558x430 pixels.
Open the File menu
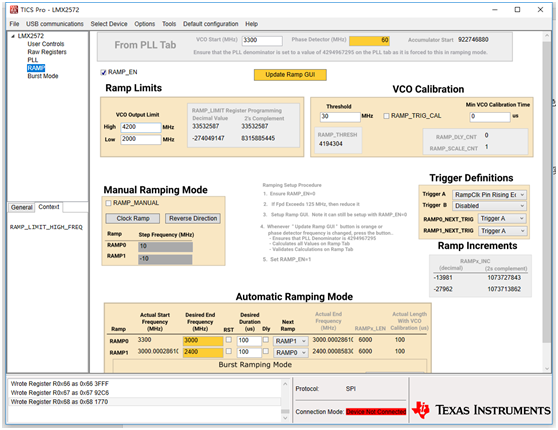tap(14, 24)
